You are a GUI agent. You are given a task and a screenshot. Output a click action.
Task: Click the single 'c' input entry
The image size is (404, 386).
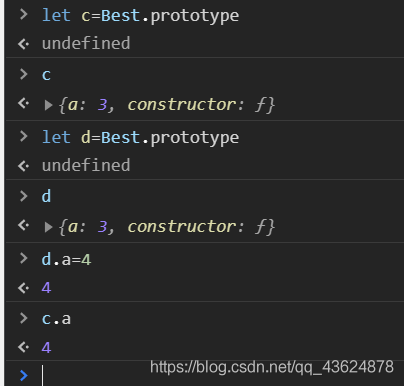coord(46,75)
